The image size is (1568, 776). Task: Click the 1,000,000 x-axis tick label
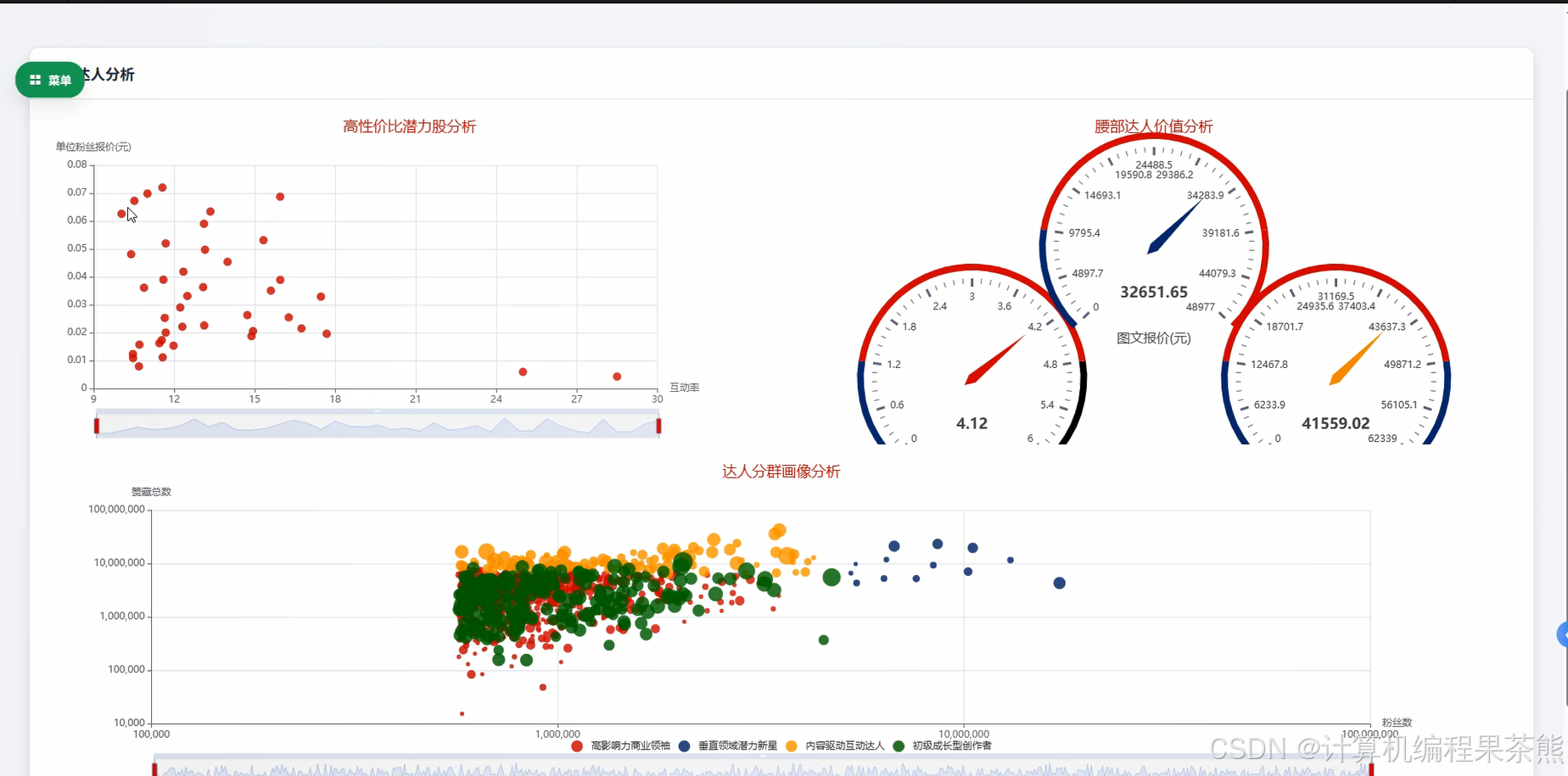click(557, 734)
